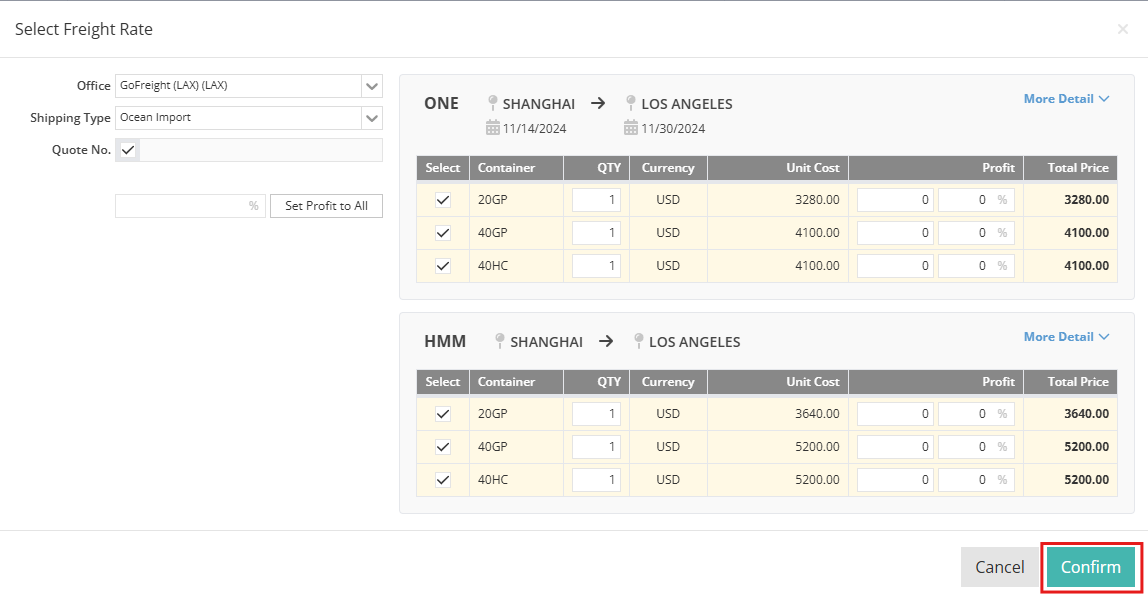
Task: Open the Office dropdown
Action: tap(371, 86)
